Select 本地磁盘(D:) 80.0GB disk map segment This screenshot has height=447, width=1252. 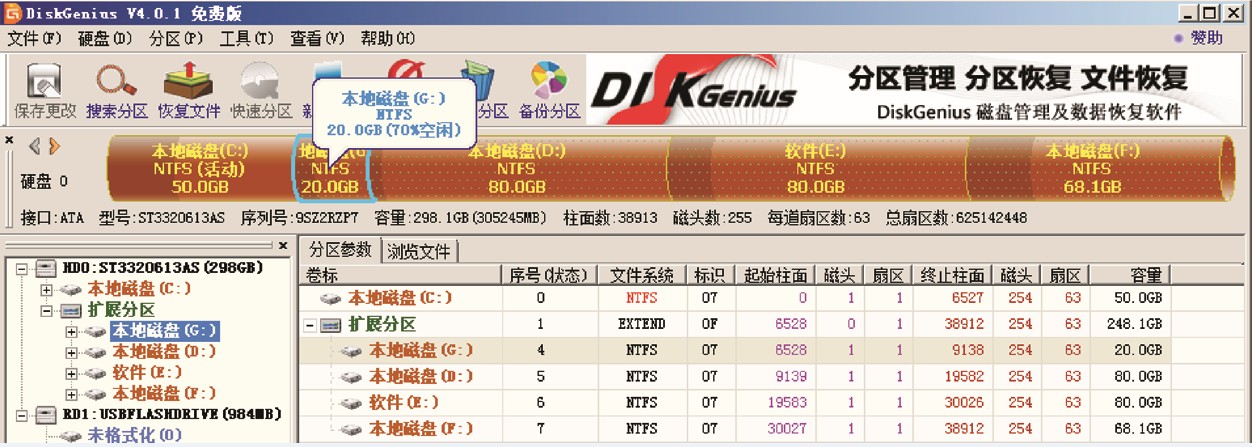518,168
